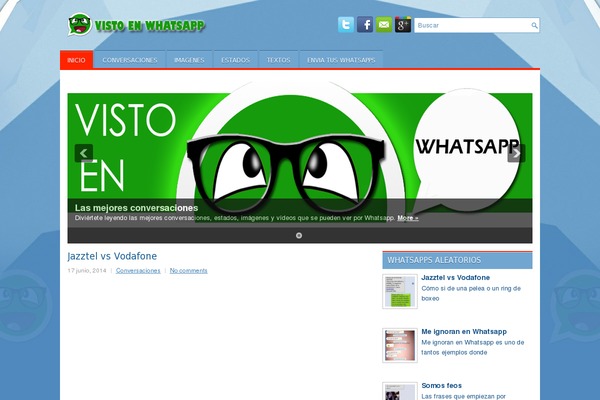Image resolution: width=600 pixels, height=400 pixels.
Task: Open the Imagenes menu item
Action: pyautogui.click(x=189, y=60)
